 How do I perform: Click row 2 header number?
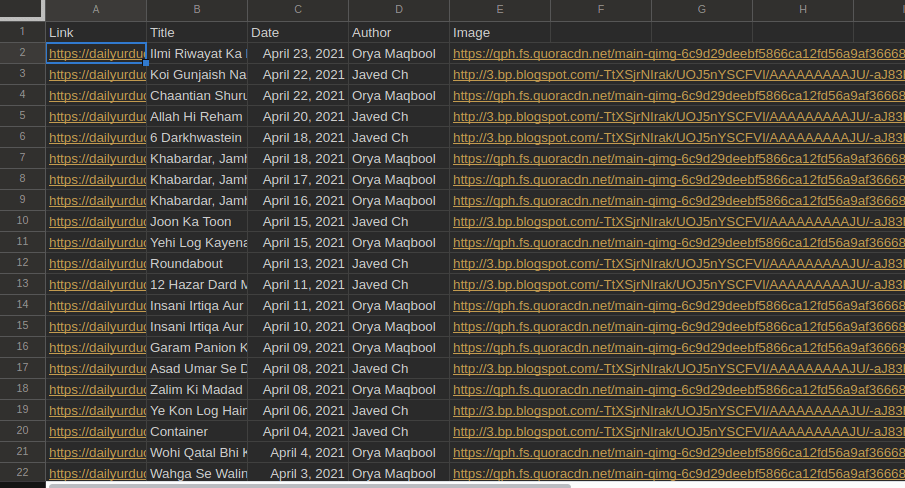[22, 53]
